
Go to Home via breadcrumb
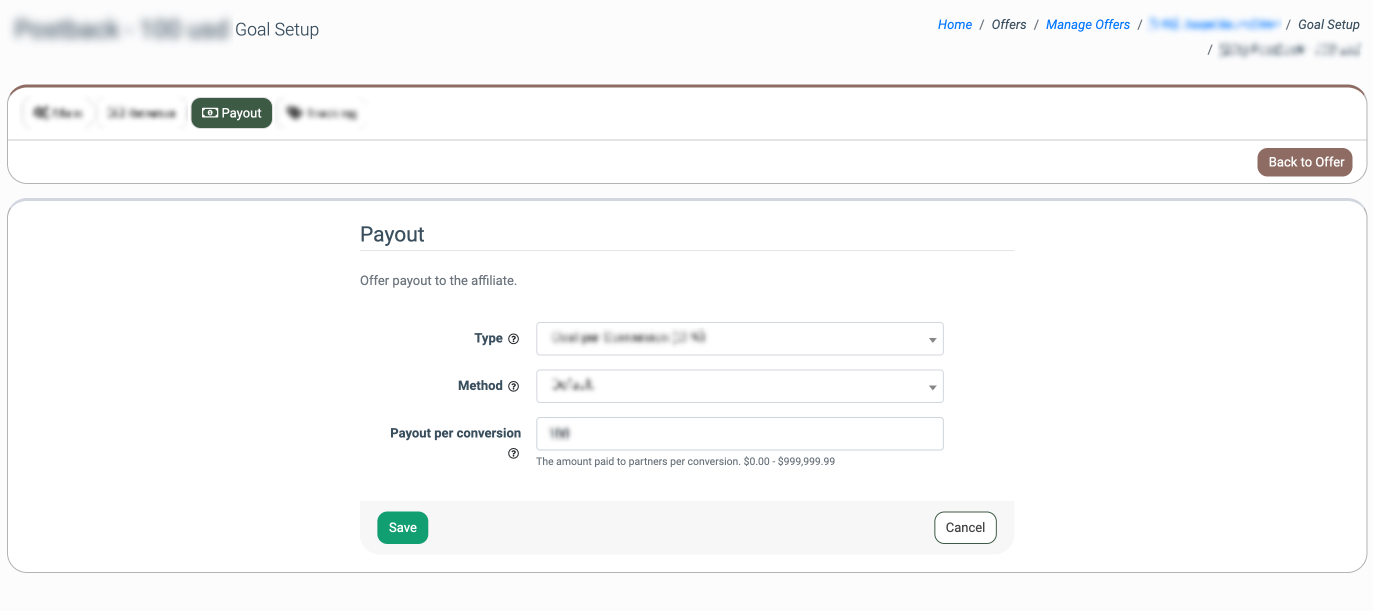(x=954, y=25)
